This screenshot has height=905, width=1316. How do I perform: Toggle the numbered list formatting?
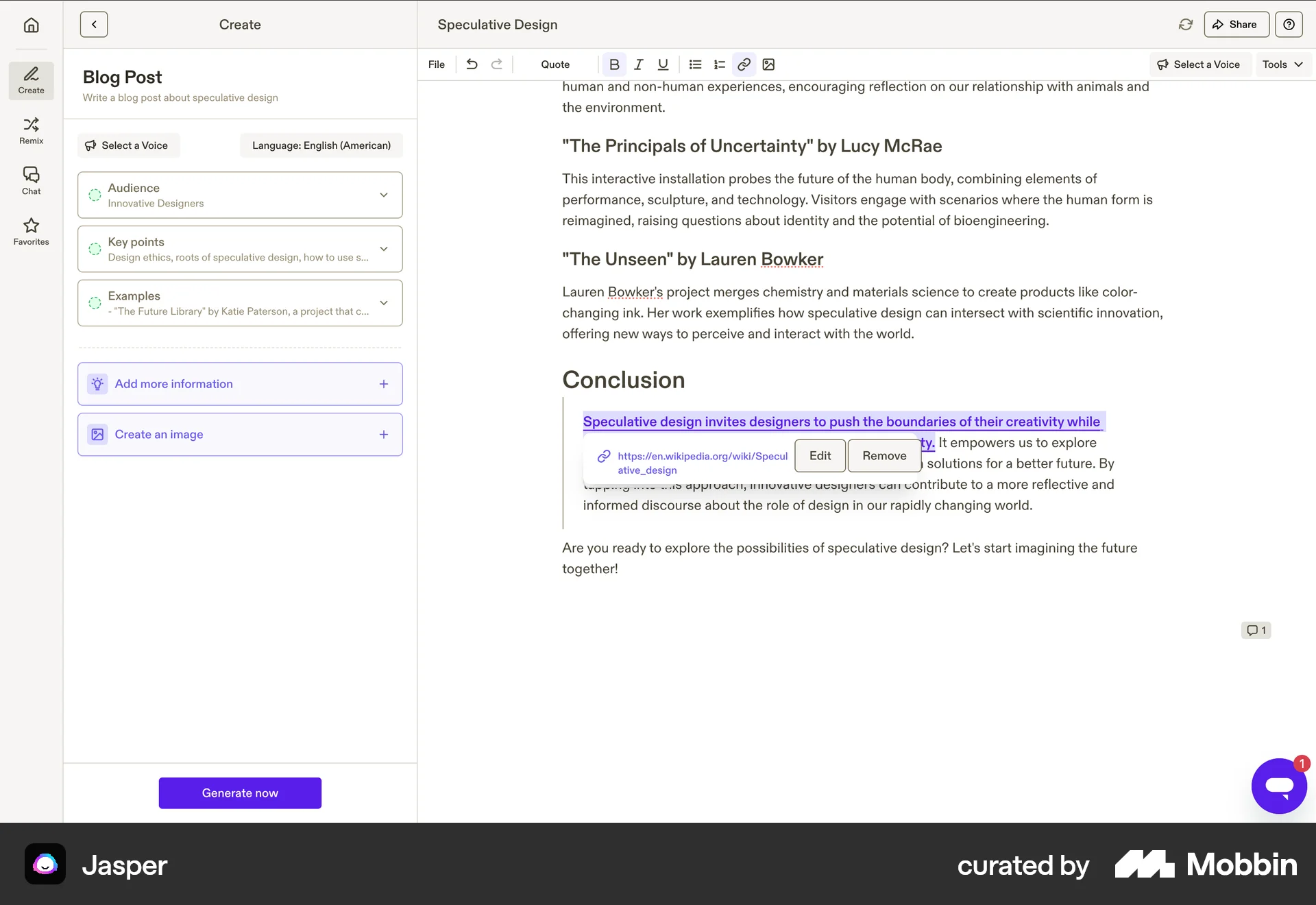pos(719,64)
